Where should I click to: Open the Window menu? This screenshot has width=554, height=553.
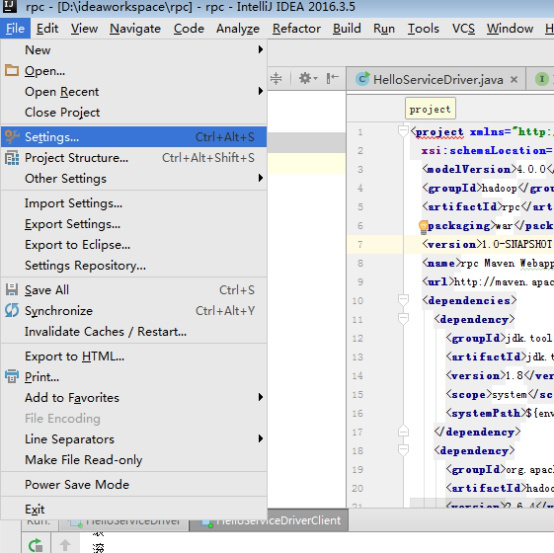coord(510,28)
